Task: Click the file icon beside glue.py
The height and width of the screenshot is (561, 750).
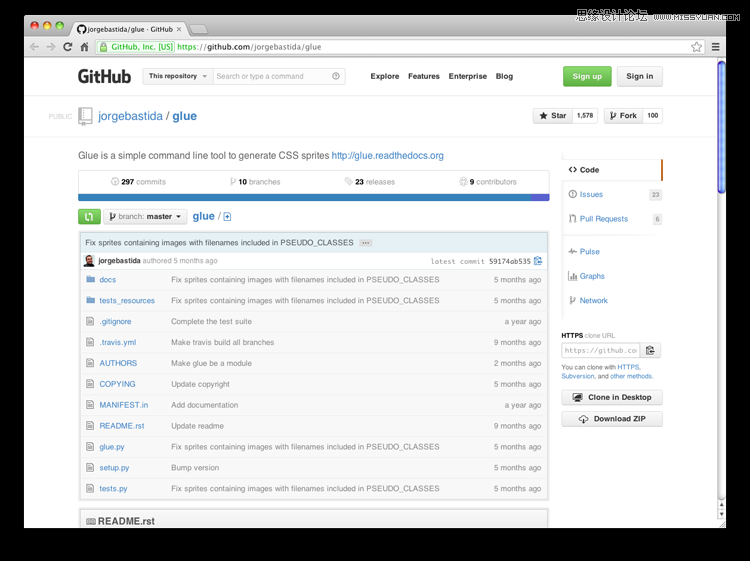Action: click(90, 447)
